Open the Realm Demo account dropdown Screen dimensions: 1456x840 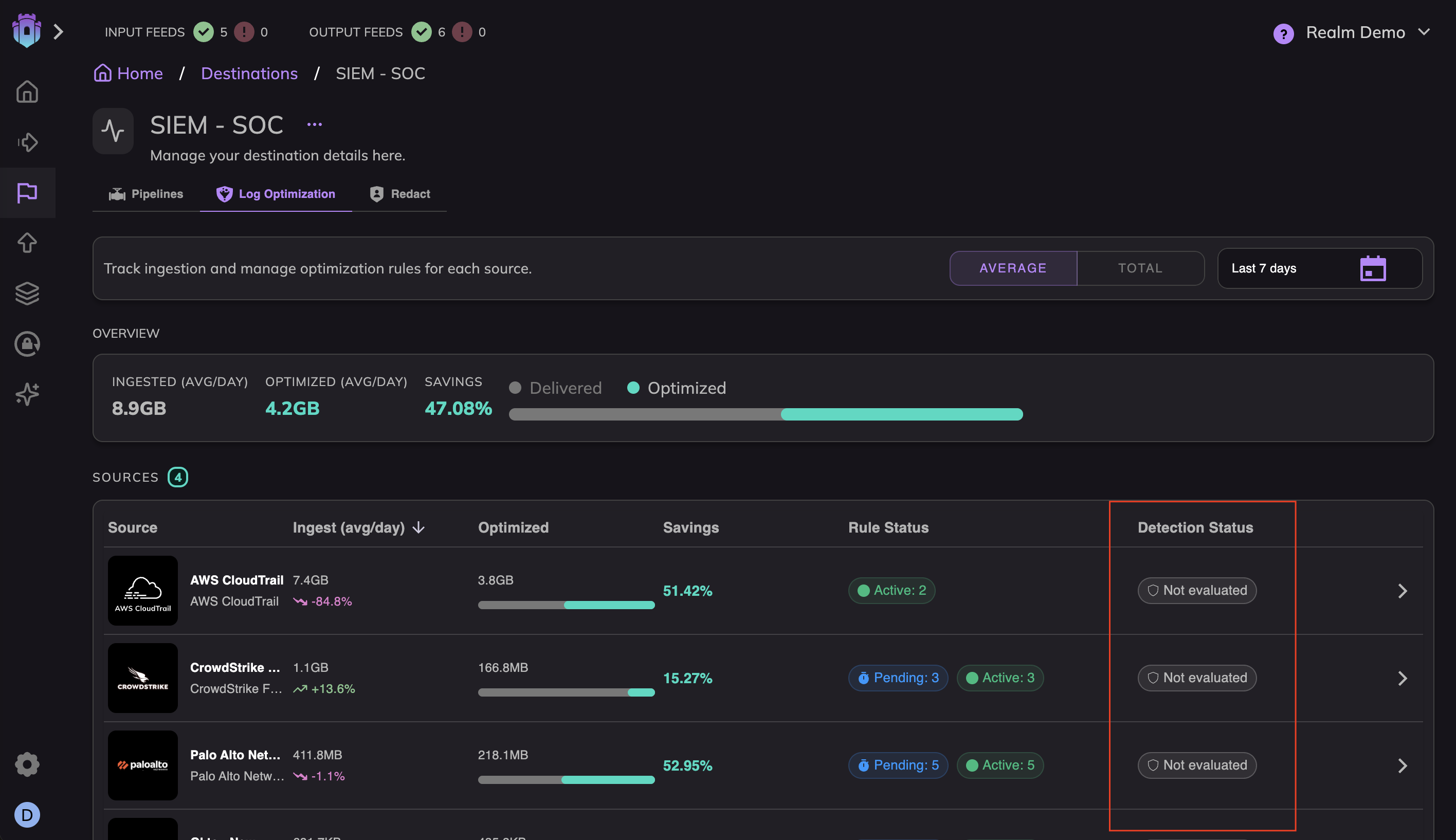[1368, 32]
